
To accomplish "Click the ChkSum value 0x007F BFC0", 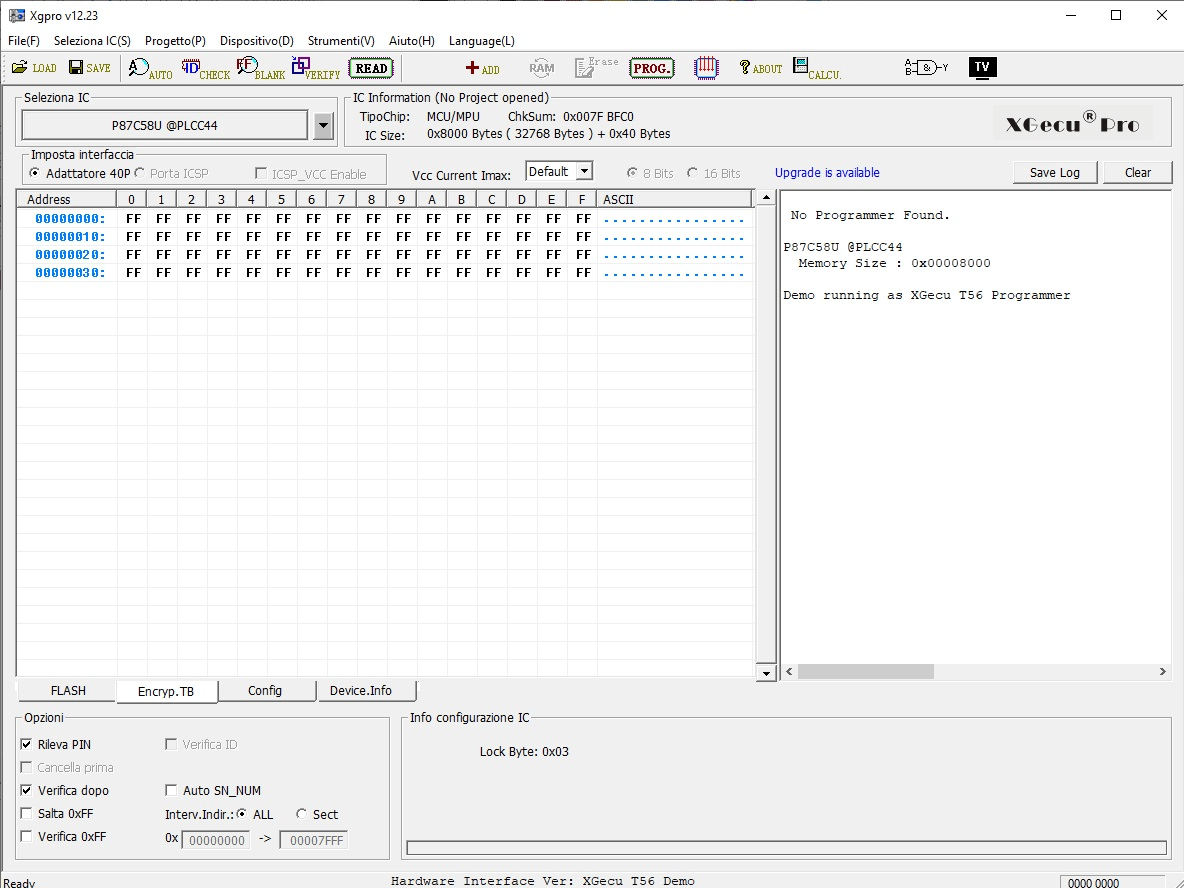I will 598,117.
